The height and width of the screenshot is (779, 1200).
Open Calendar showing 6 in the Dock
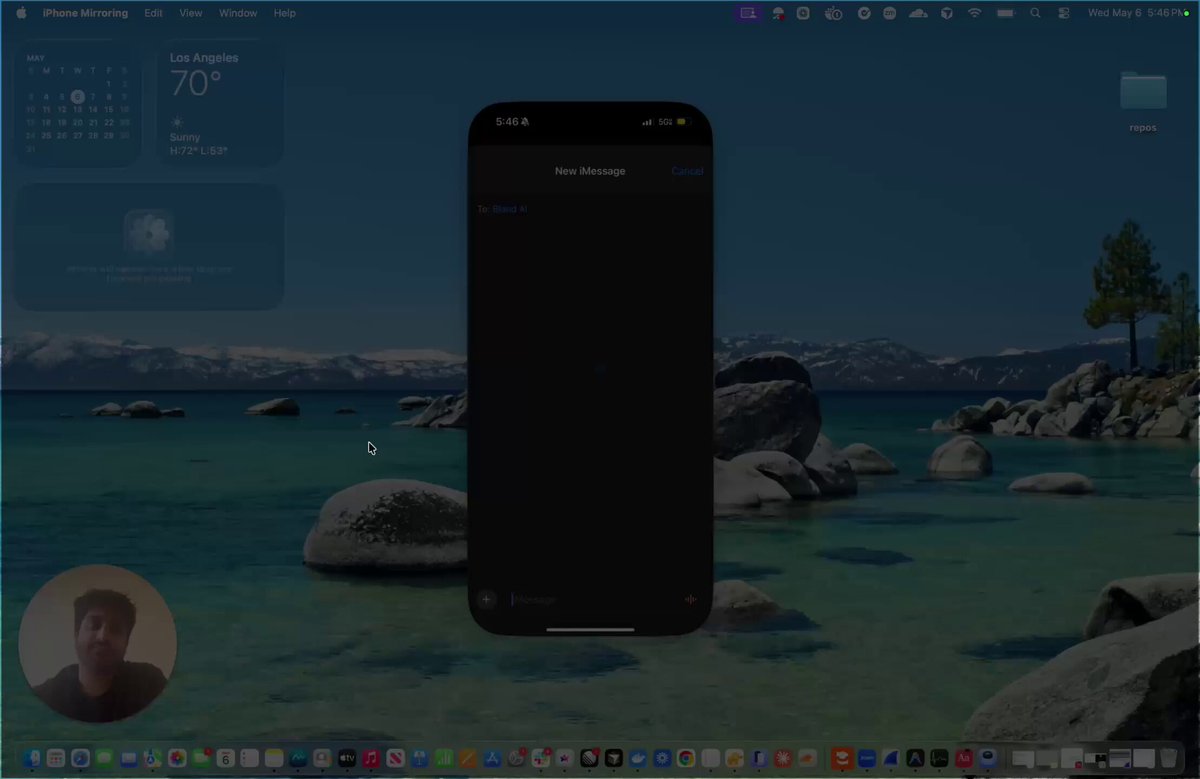click(x=226, y=758)
